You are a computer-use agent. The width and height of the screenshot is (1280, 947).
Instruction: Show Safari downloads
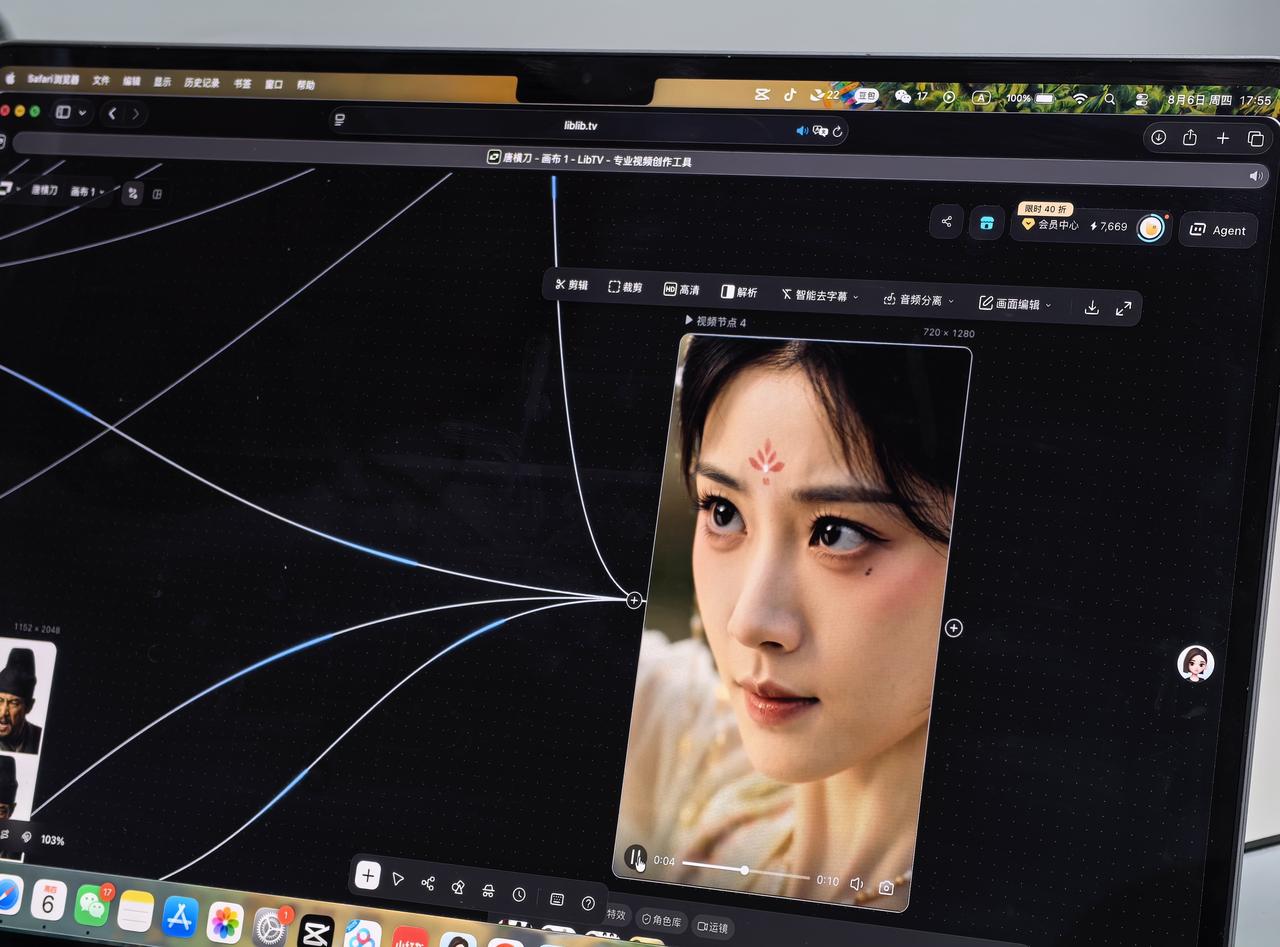click(x=1158, y=137)
